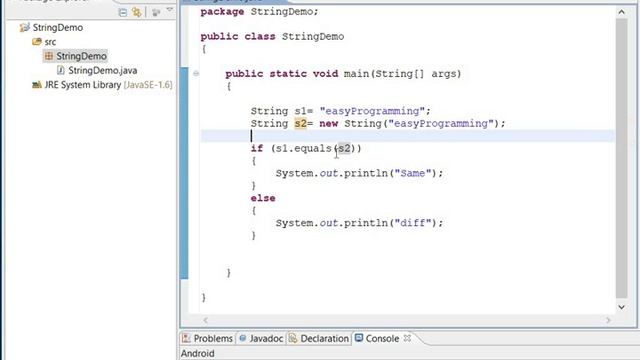Click the src folder icon
Viewport: 640px width, 360px height.
coord(37,41)
